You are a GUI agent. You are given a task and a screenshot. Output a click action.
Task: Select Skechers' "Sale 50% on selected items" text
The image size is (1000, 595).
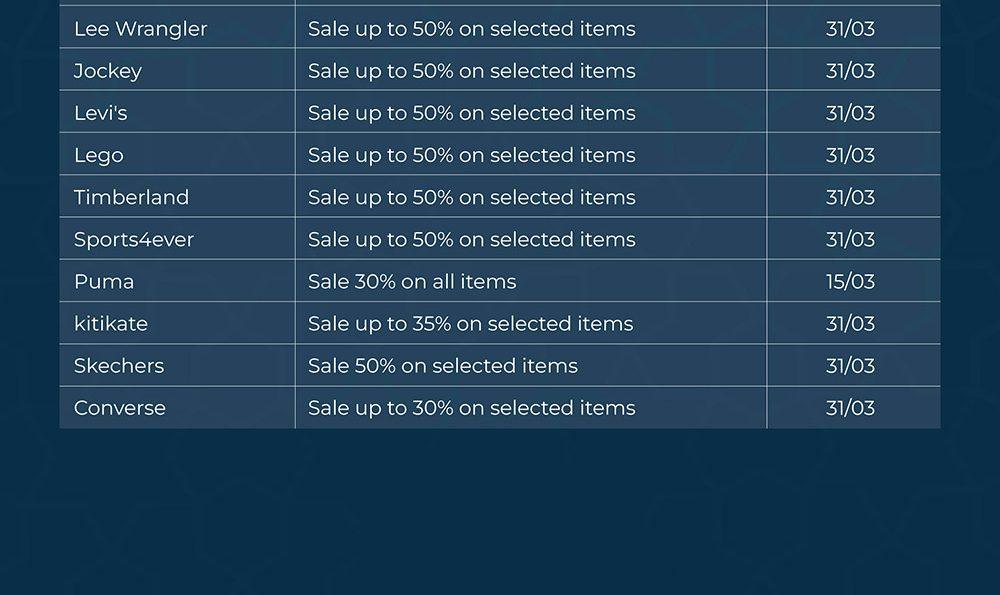(x=443, y=365)
